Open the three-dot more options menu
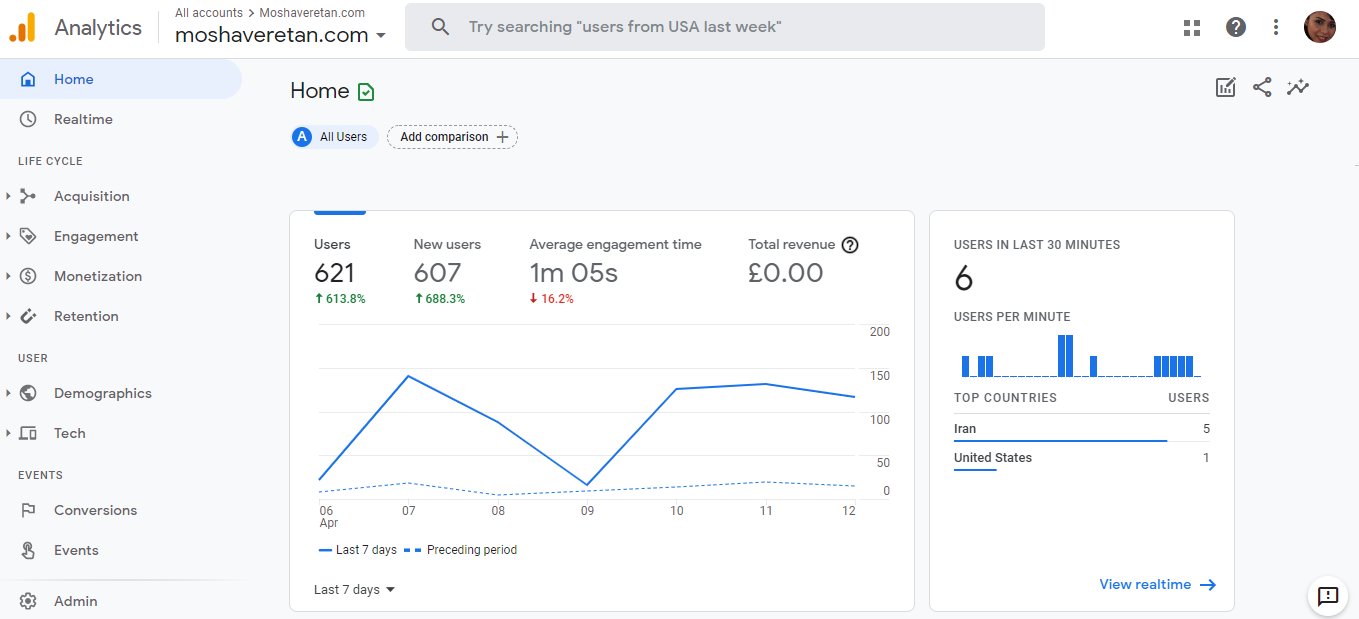1359x619 pixels. pos(1276,27)
